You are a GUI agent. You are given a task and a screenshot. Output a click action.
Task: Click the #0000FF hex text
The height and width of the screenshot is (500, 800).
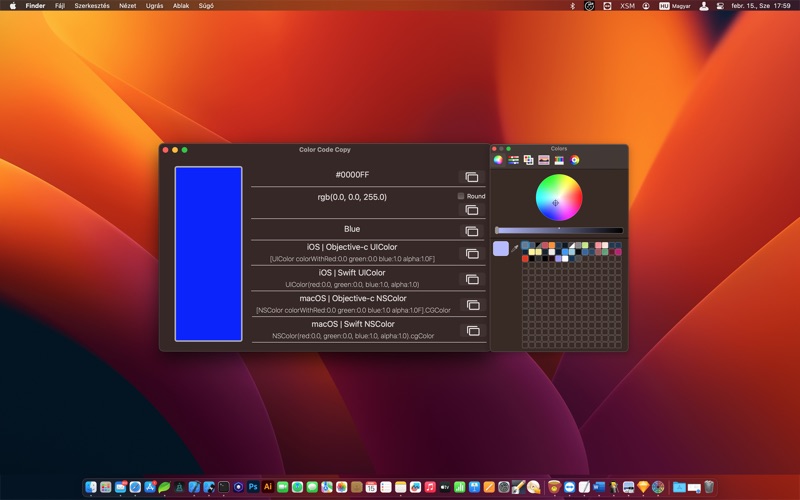coord(352,175)
